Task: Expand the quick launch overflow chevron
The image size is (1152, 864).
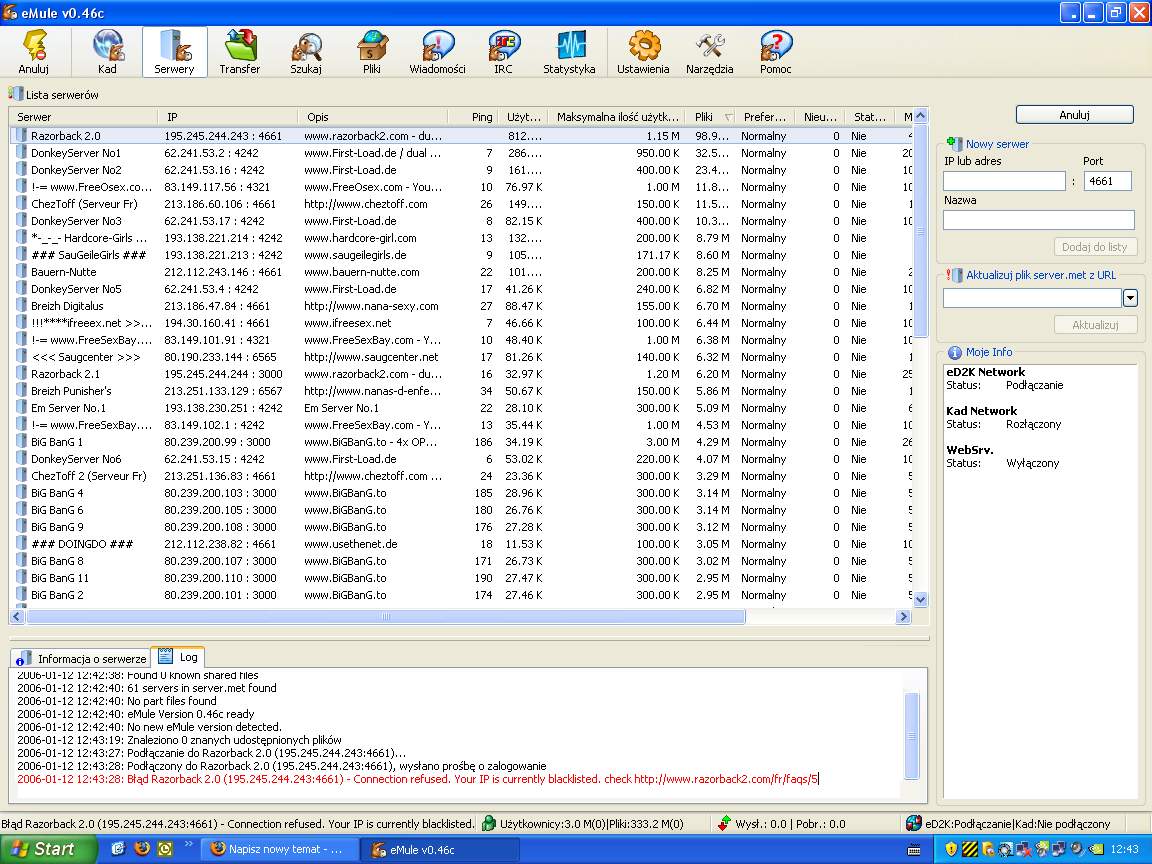Action: pyautogui.click(x=188, y=844)
